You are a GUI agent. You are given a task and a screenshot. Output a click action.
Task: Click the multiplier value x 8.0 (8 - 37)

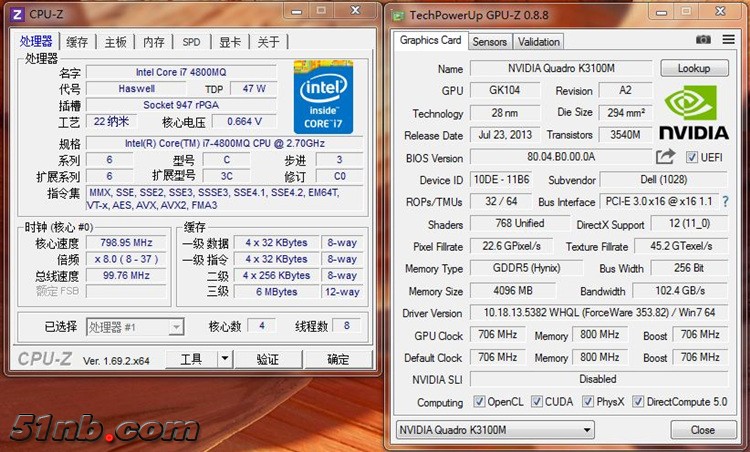point(126,259)
